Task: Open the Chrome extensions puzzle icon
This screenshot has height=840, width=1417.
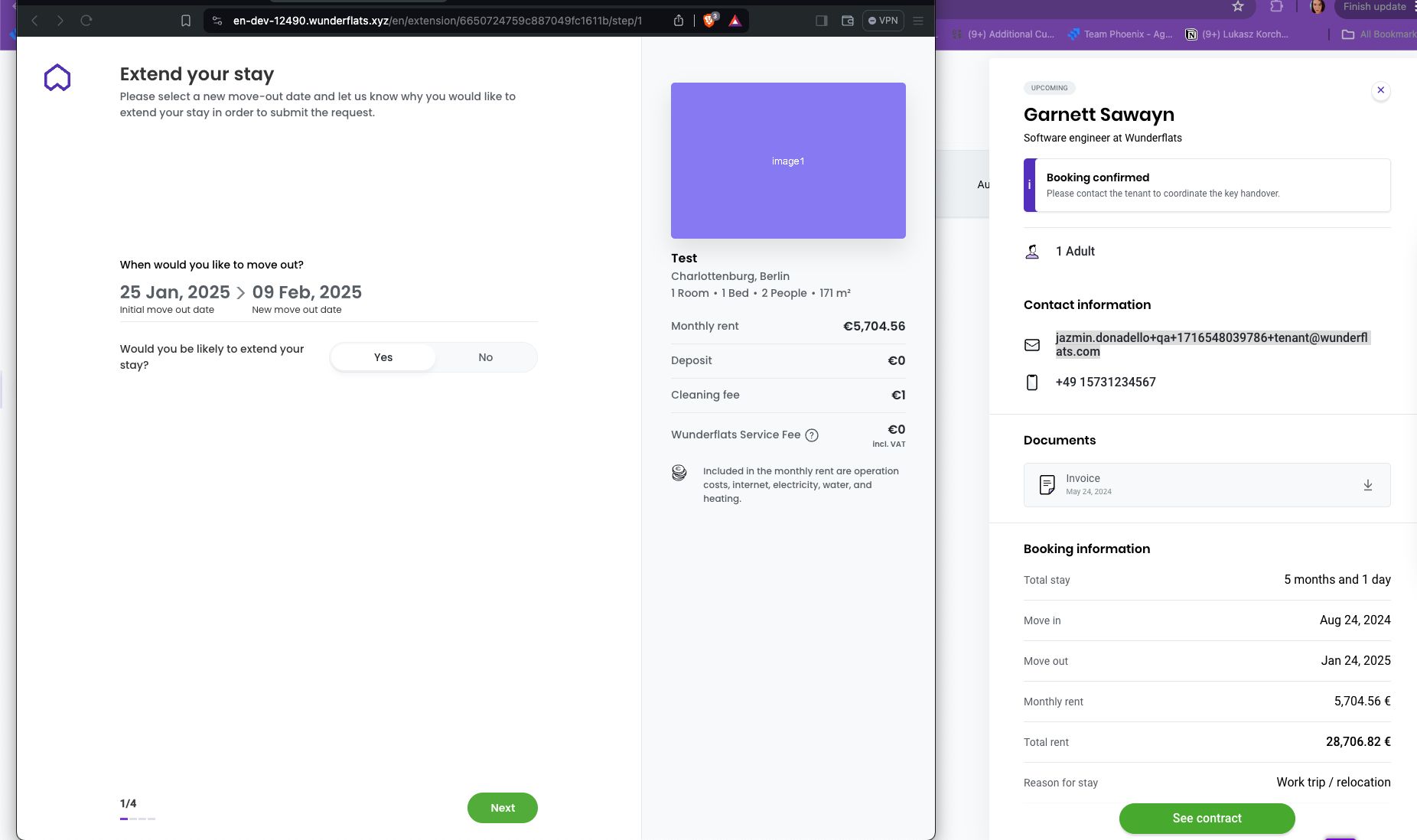Action: [x=1276, y=7]
